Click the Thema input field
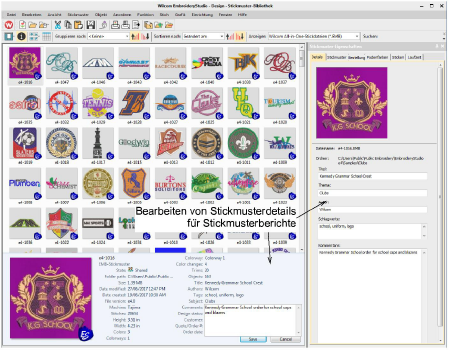Image resolution: width=455 pixels, height=360 pixels. (372, 193)
